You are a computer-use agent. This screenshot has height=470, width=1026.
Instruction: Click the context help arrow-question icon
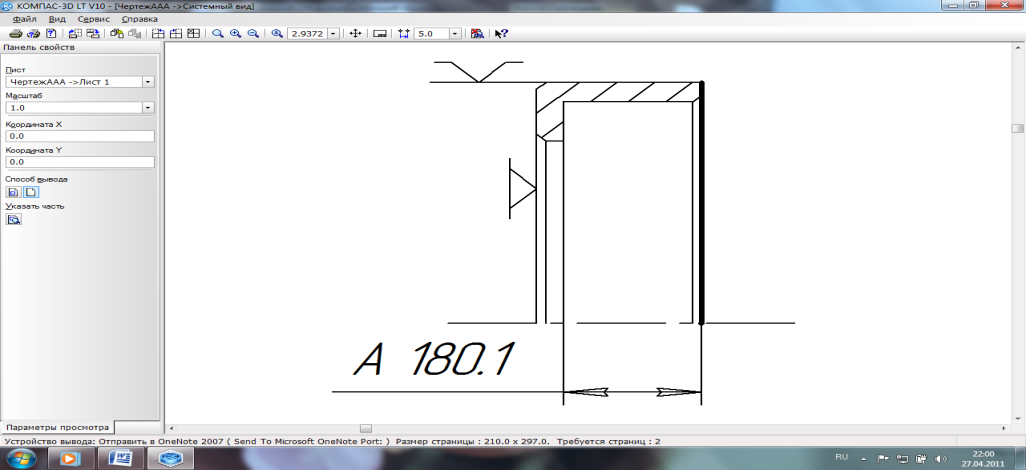coord(501,33)
